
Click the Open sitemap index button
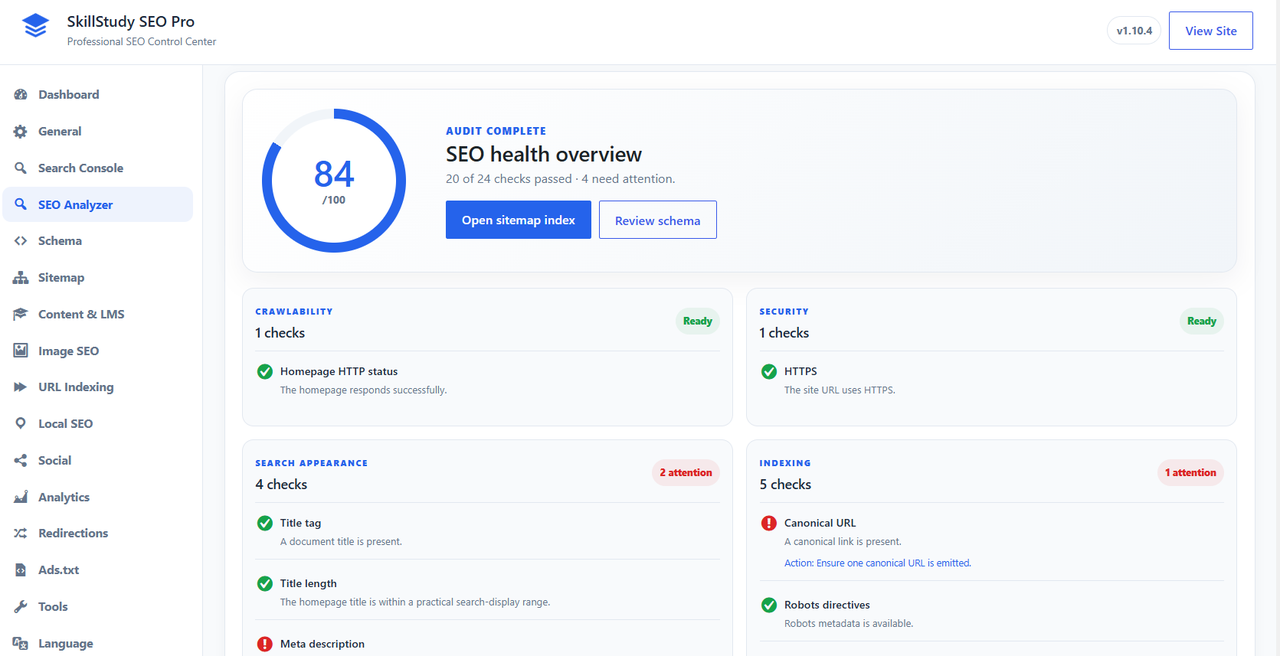coord(518,220)
